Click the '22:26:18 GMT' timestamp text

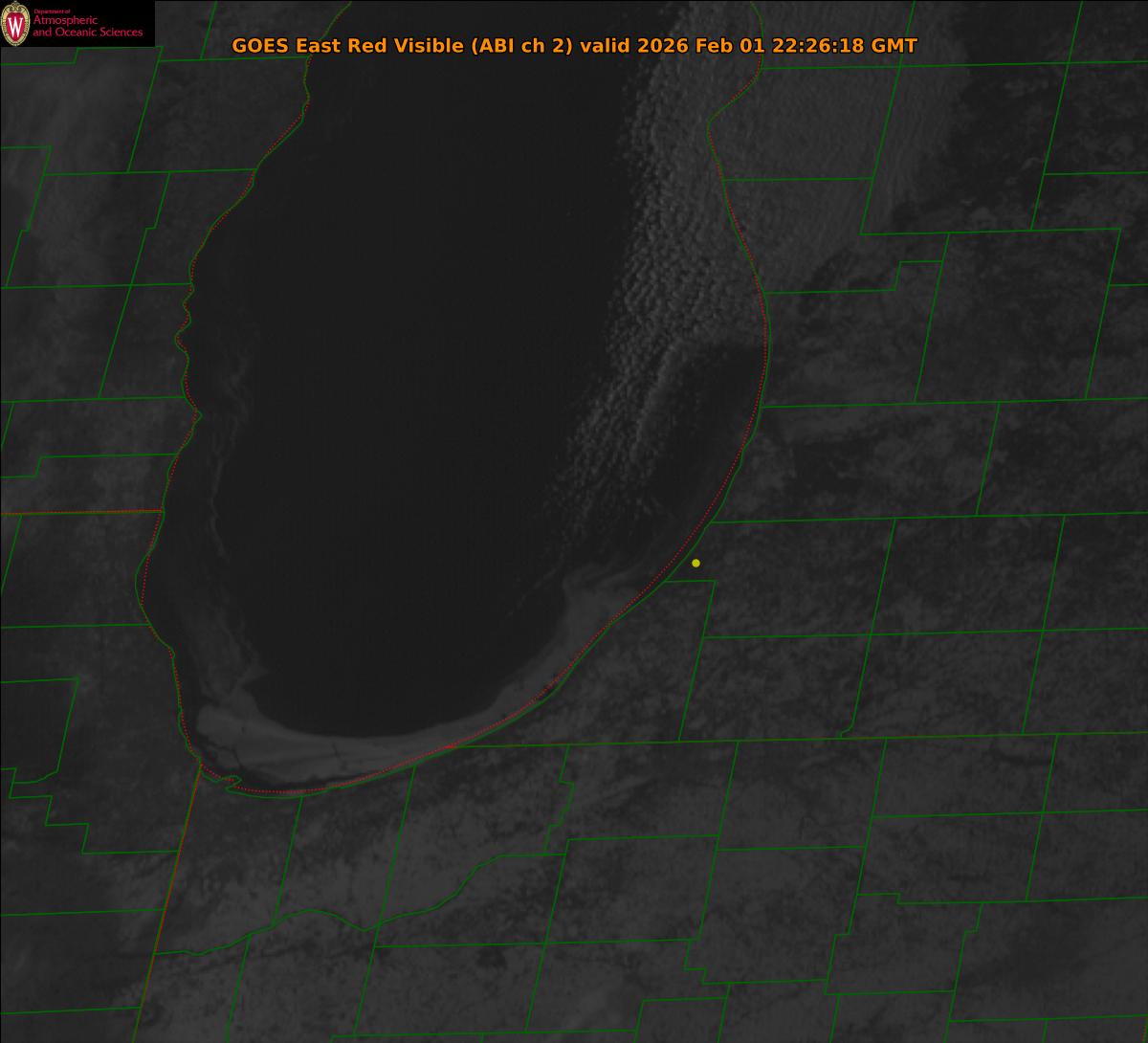click(x=845, y=46)
